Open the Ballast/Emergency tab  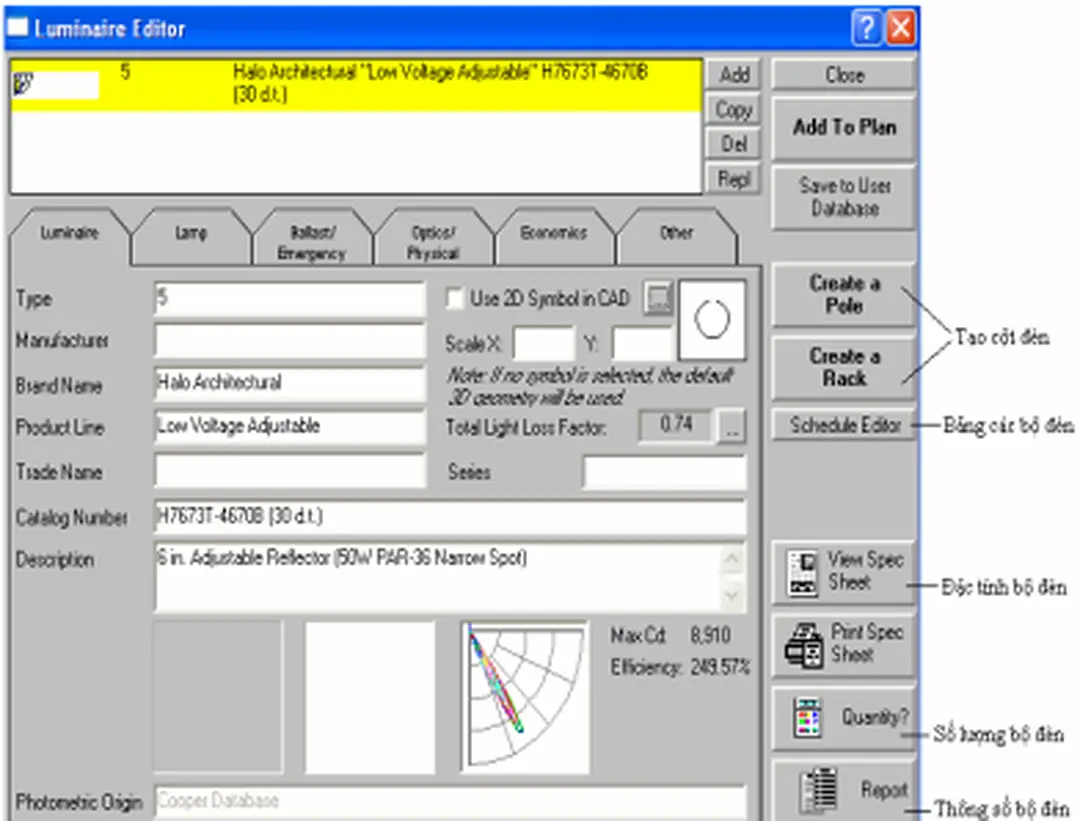pyautogui.click(x=310, y=242)
